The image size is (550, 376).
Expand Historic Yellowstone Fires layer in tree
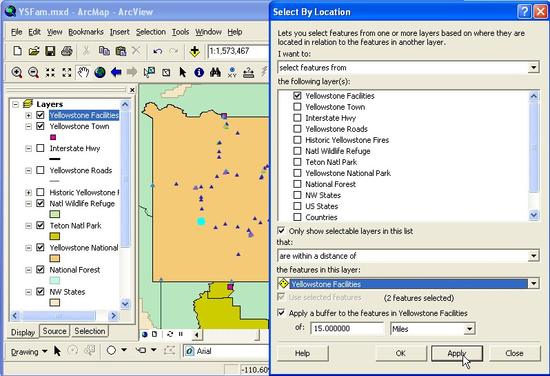(28, 193)
